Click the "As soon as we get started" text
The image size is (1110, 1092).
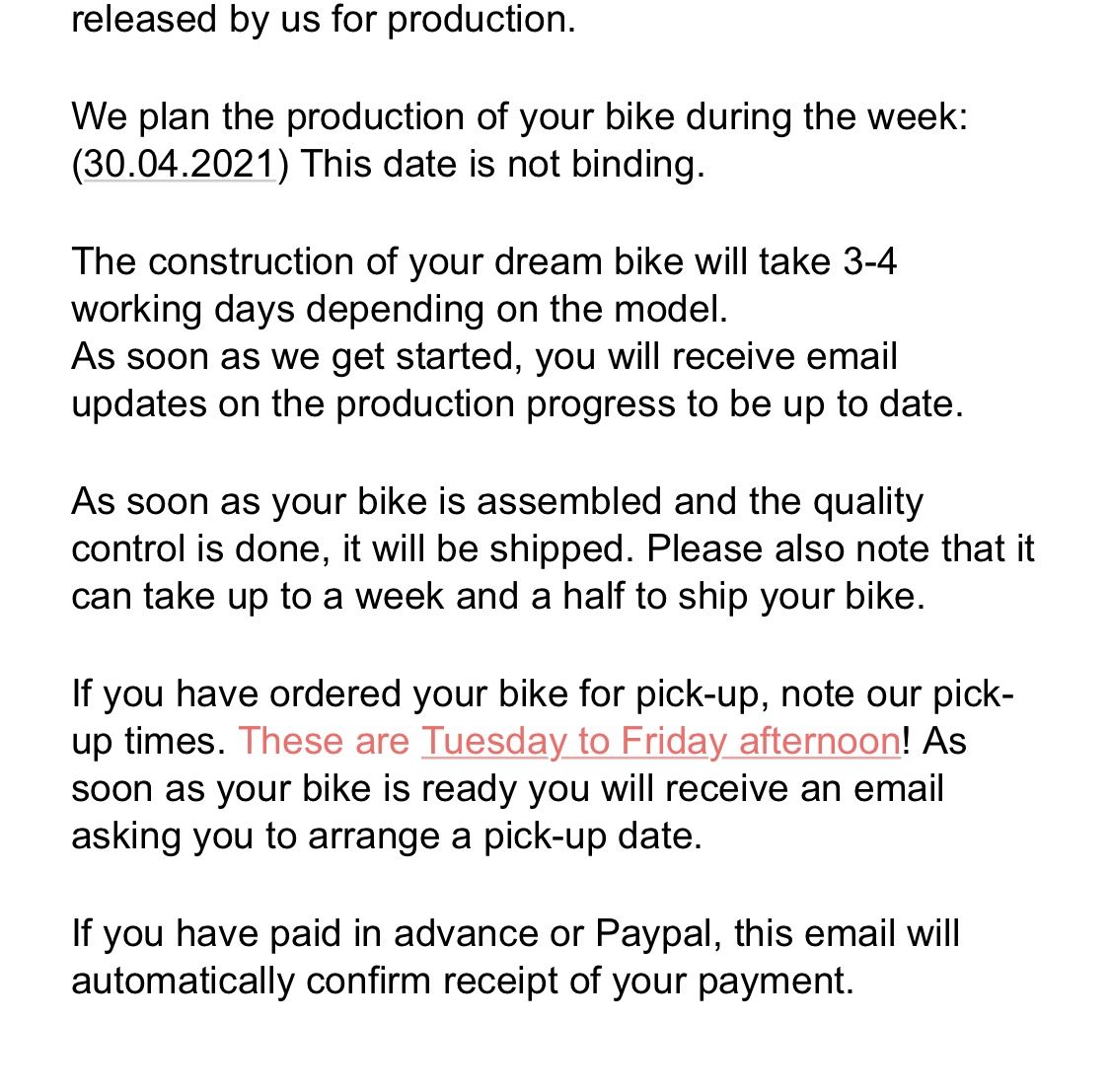[x=295, y=356]
